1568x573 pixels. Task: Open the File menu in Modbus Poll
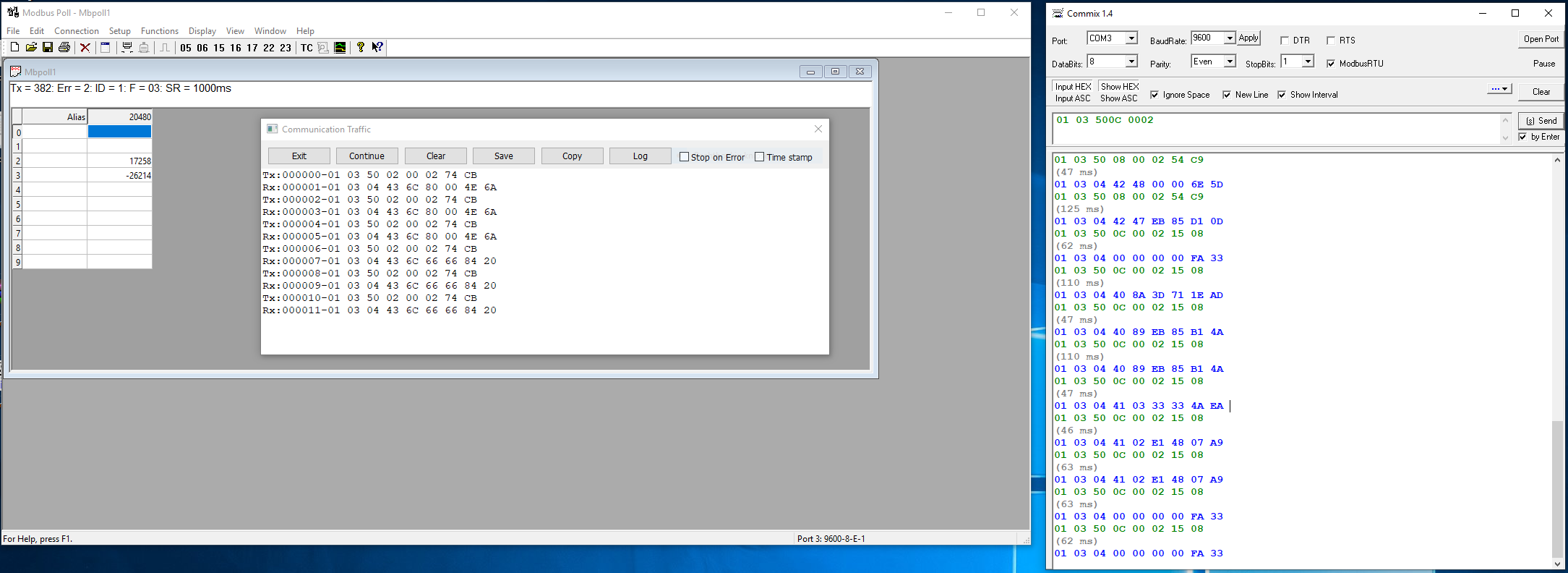[x=13, y=31]
